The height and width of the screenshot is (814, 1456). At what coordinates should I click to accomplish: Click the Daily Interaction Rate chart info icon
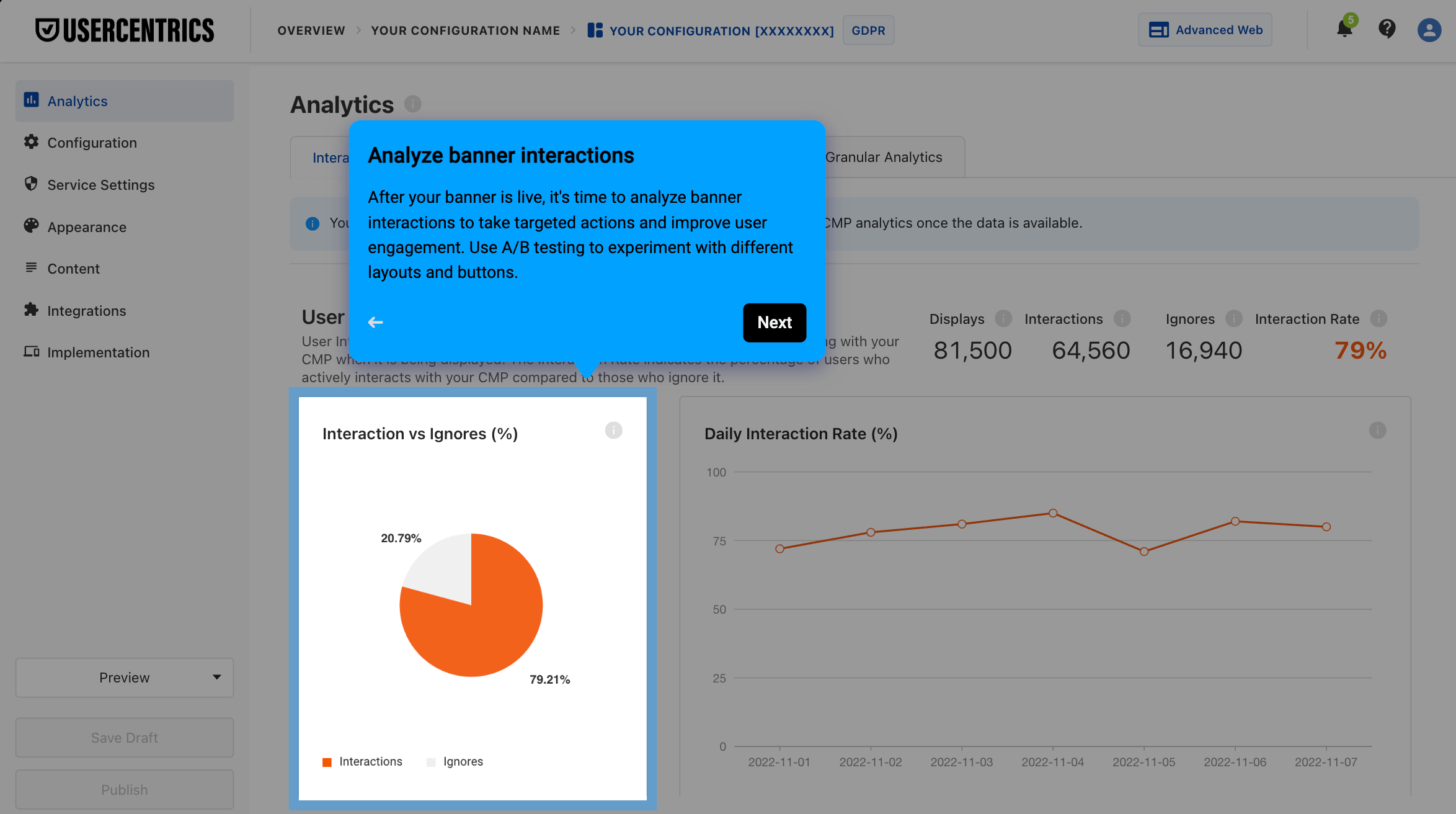click(1378, 430)
